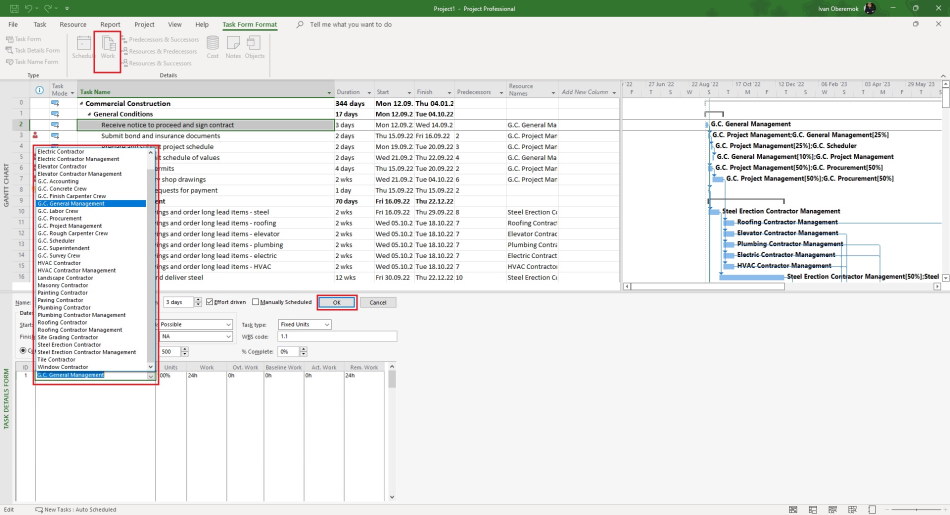Open the Report ribbon tab

pyautogui.click(x=110, y=25)
